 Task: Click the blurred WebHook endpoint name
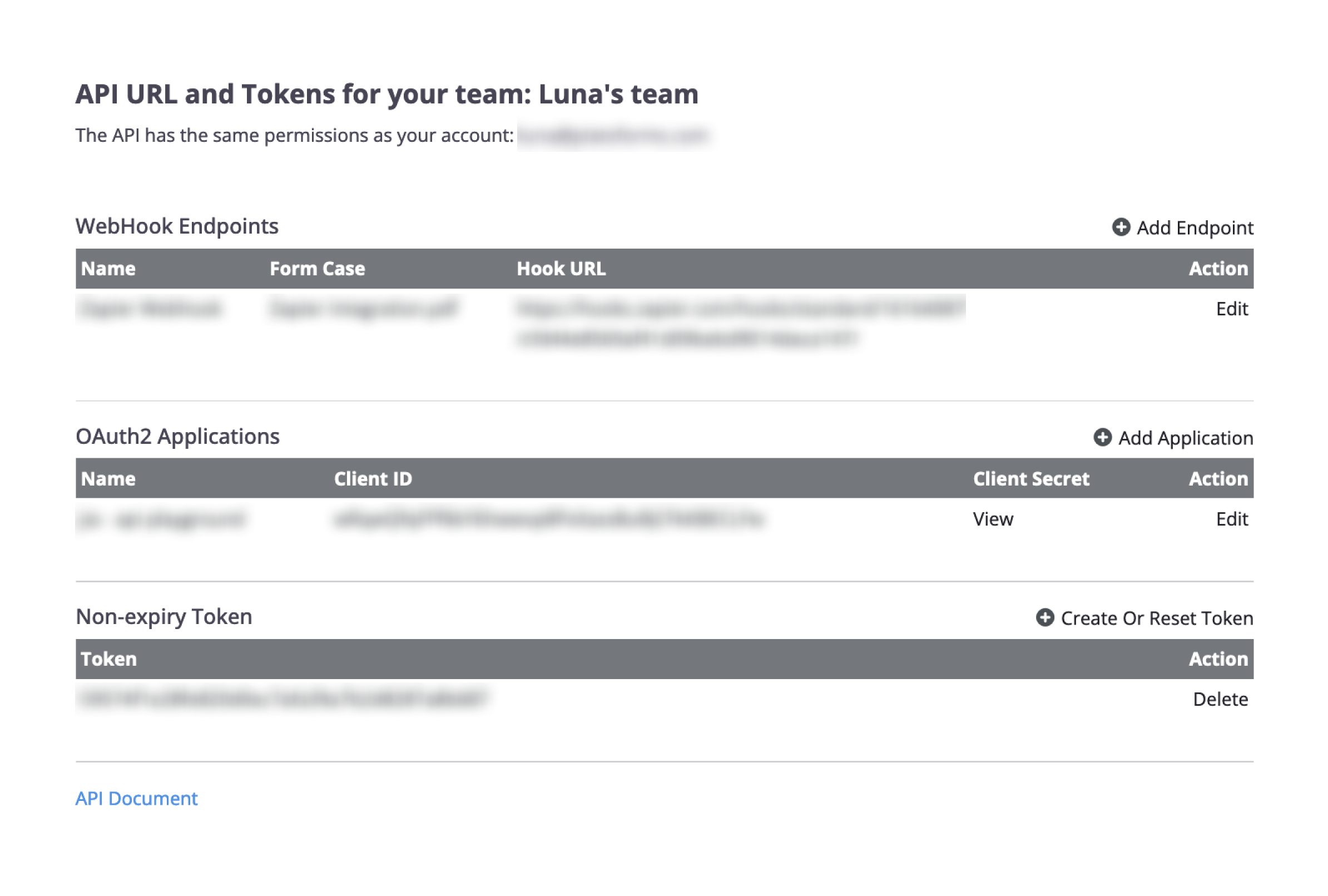(150, 309)
